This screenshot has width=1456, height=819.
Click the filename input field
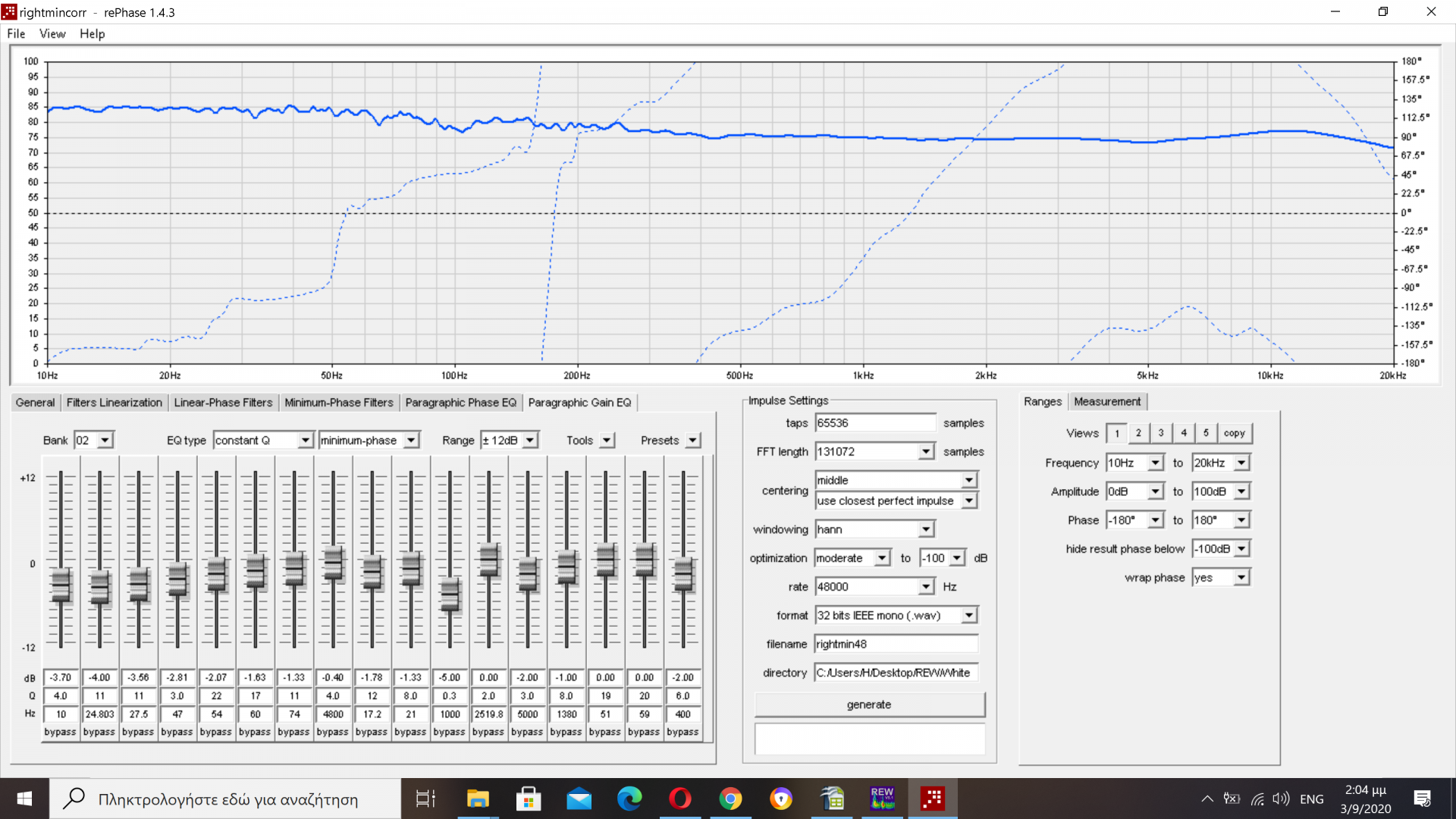896,644
